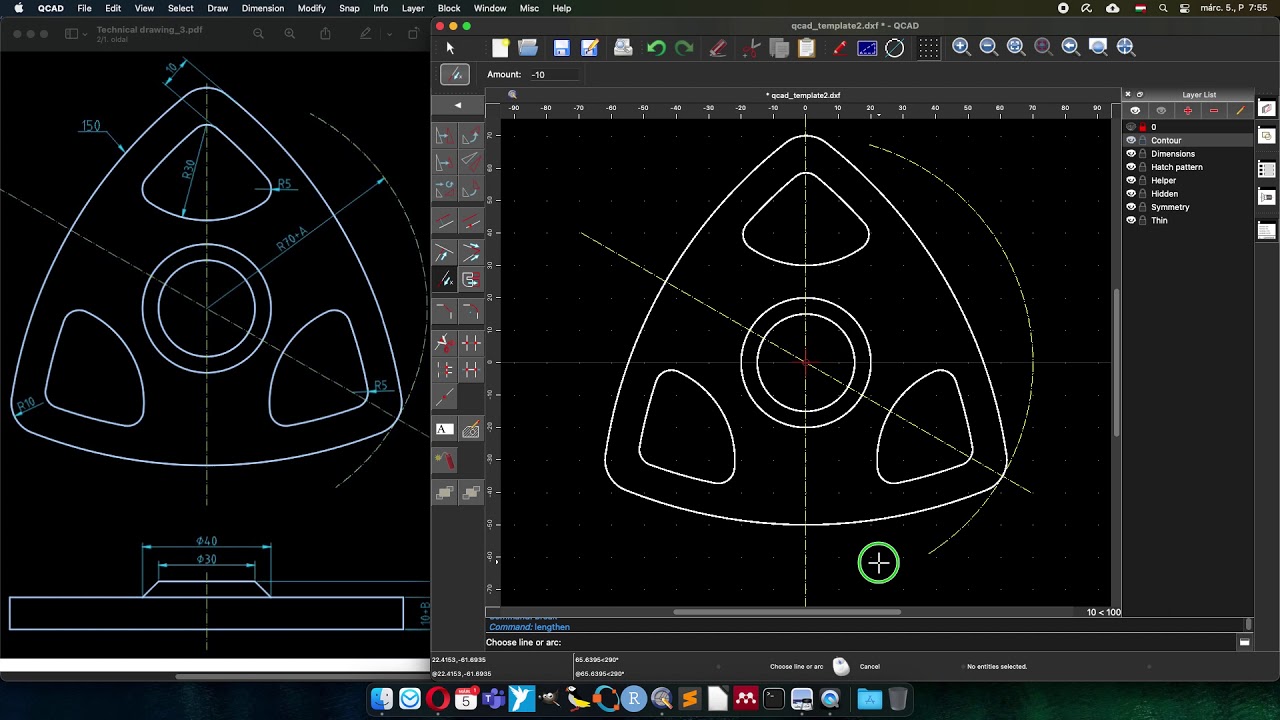Image resolution: width=1280 pixels, height=720 pixels.
Task: Toggle visibility of Contour layer
Action: tap(1131, 140)
